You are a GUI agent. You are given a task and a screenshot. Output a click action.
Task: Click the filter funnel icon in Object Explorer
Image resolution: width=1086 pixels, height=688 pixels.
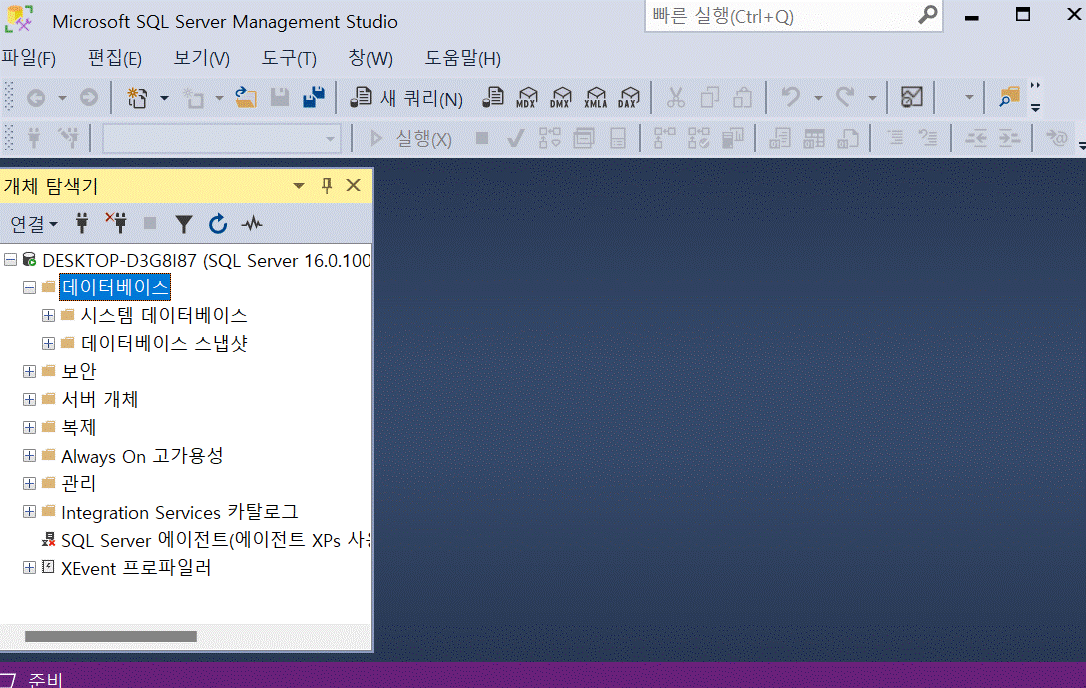184,224
